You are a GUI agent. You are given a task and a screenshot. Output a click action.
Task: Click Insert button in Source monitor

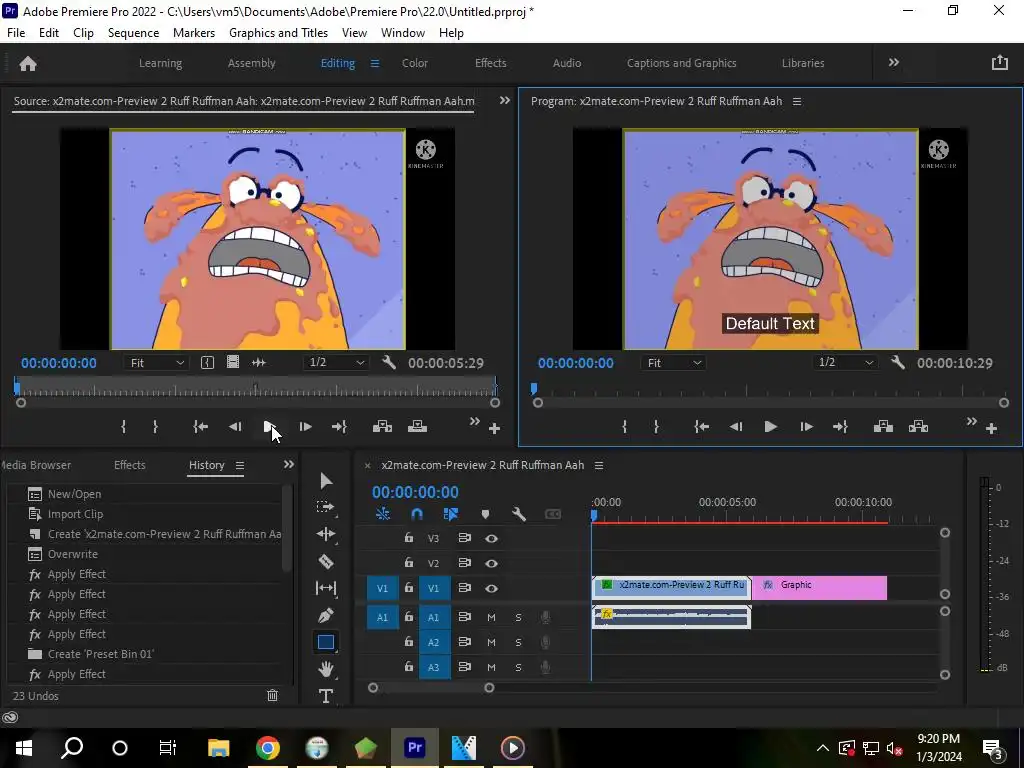click(x=382, y=426)
